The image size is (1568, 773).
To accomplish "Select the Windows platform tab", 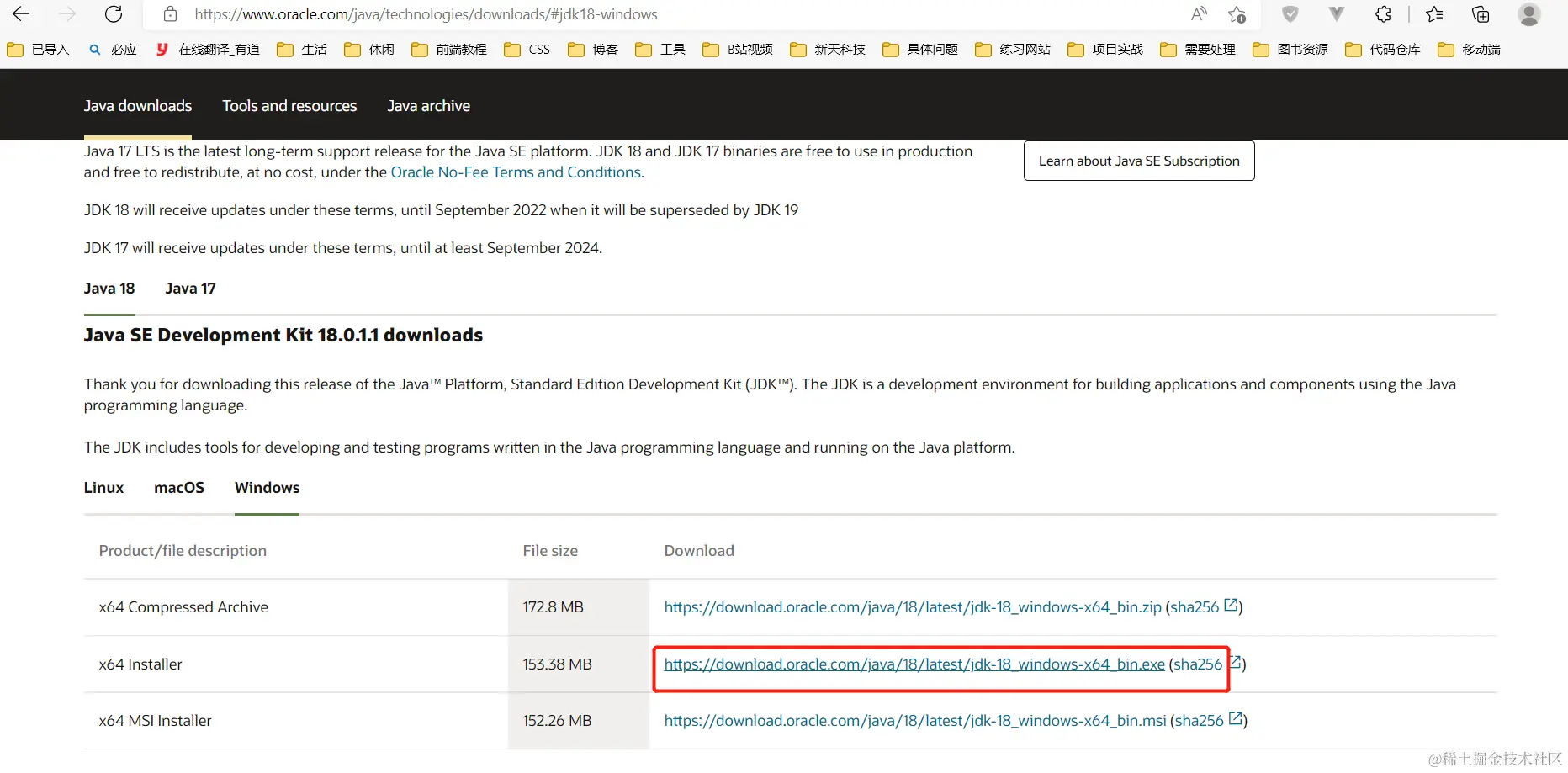I will (268, 488).
